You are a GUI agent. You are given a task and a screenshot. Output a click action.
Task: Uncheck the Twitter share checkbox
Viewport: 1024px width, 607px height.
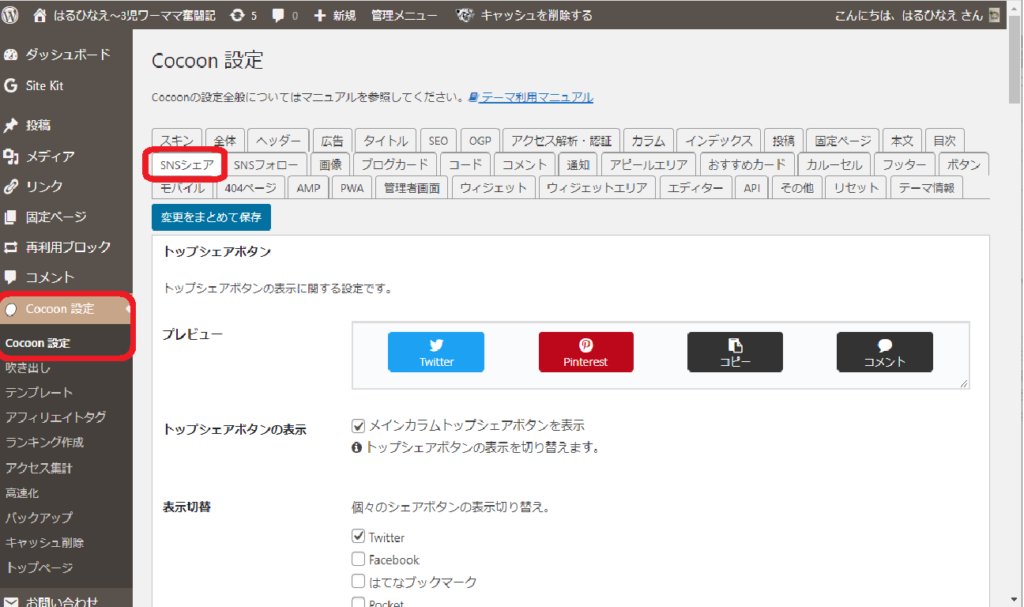[358, 536]
